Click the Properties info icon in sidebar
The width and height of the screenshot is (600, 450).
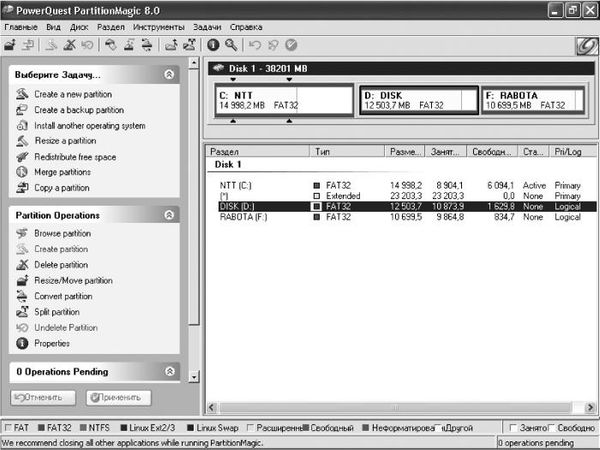pos(24,343)
